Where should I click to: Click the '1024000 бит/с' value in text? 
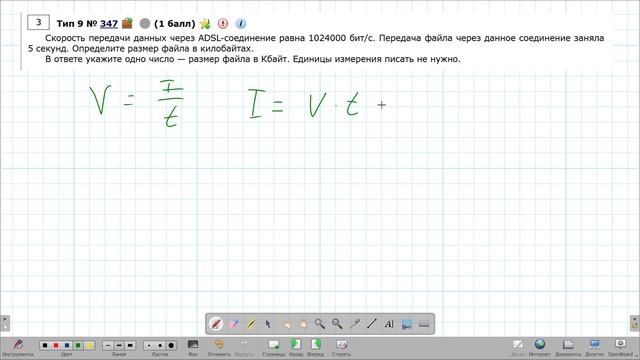341,38
